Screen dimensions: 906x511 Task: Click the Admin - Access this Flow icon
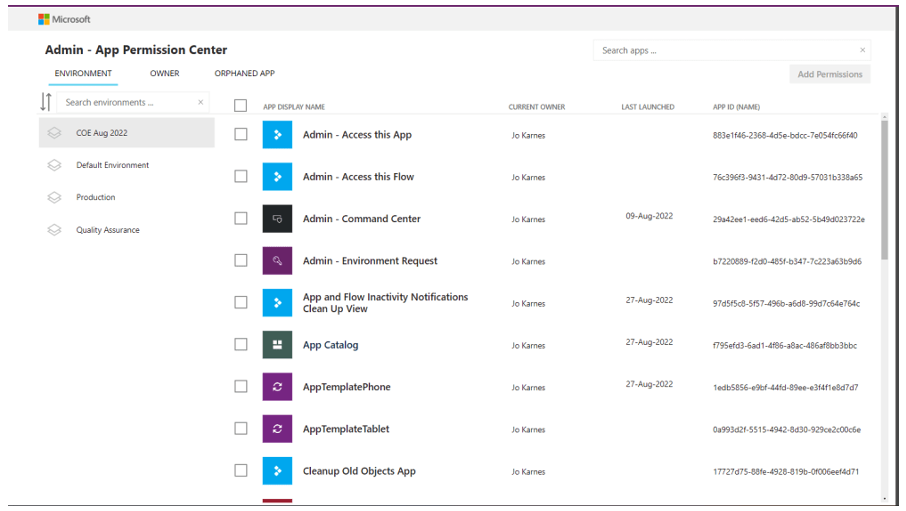click(x=277, y=177)
